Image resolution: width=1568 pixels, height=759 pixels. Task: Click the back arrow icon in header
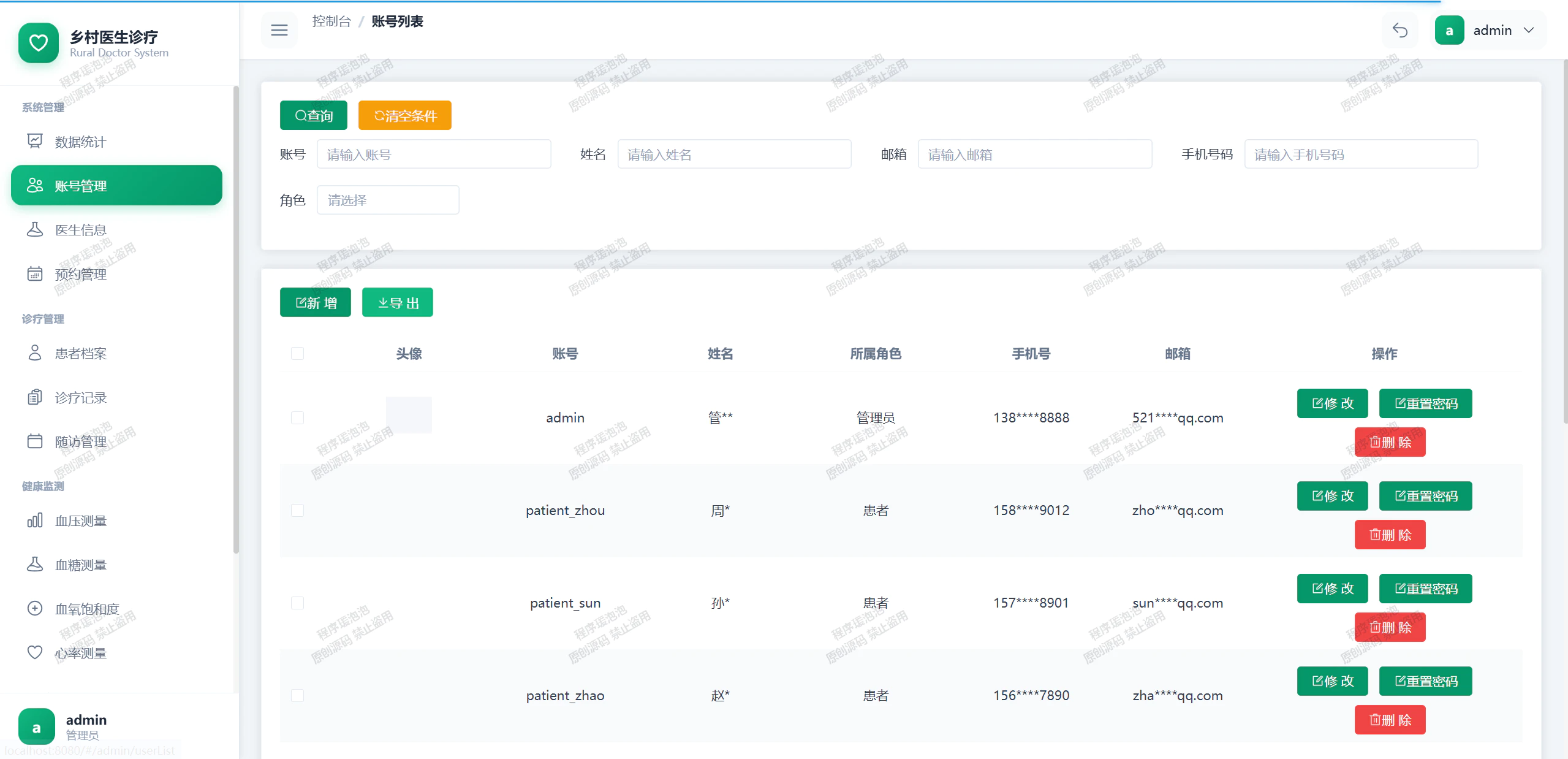point(1400,30)
